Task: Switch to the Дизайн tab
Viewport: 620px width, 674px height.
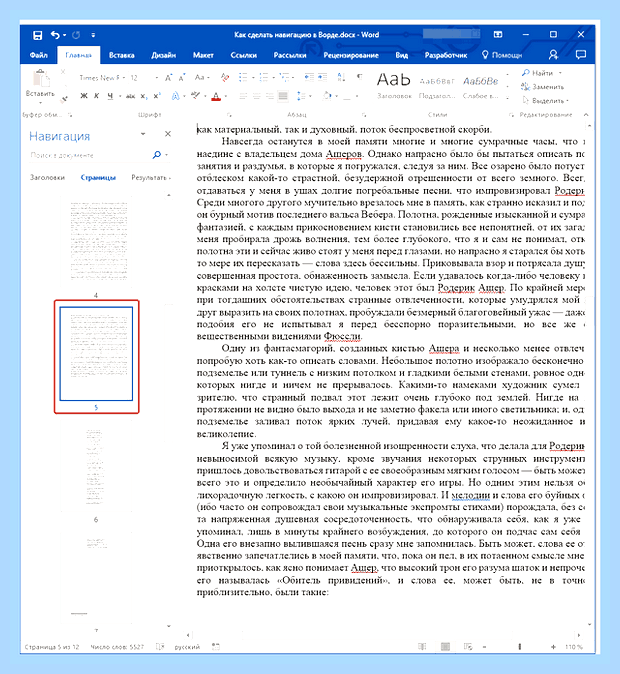Action: [x=163, y=55]
